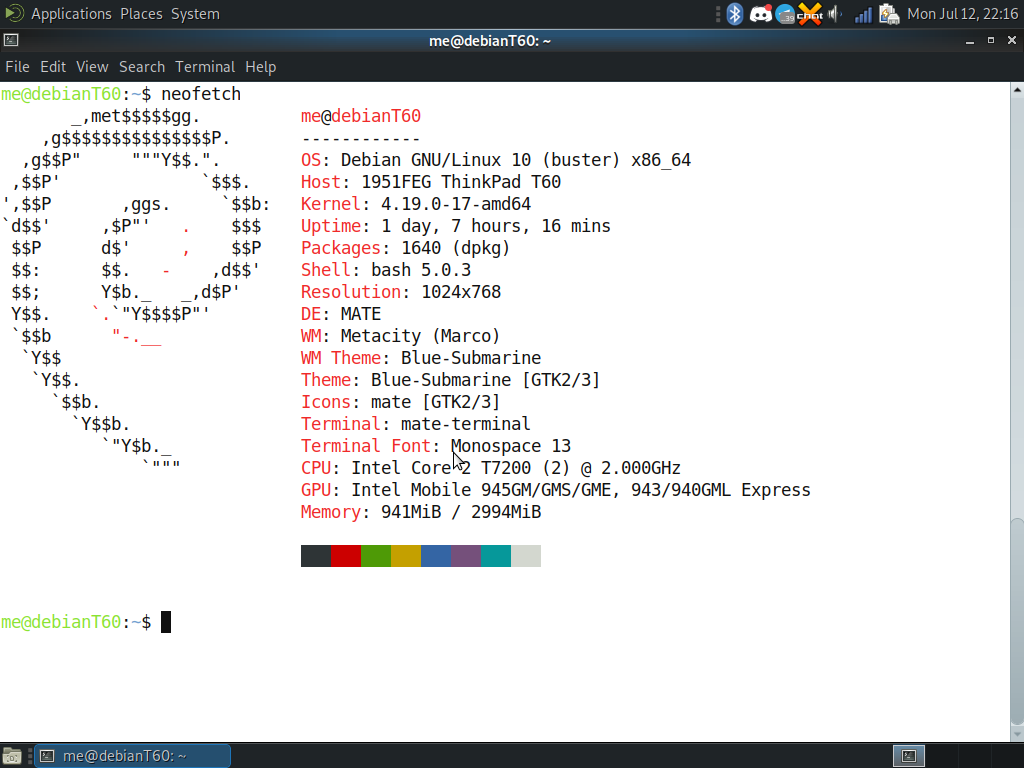Open the terminal Search menu
Viewport: 1024px width, 768px height.
point(142,67)
